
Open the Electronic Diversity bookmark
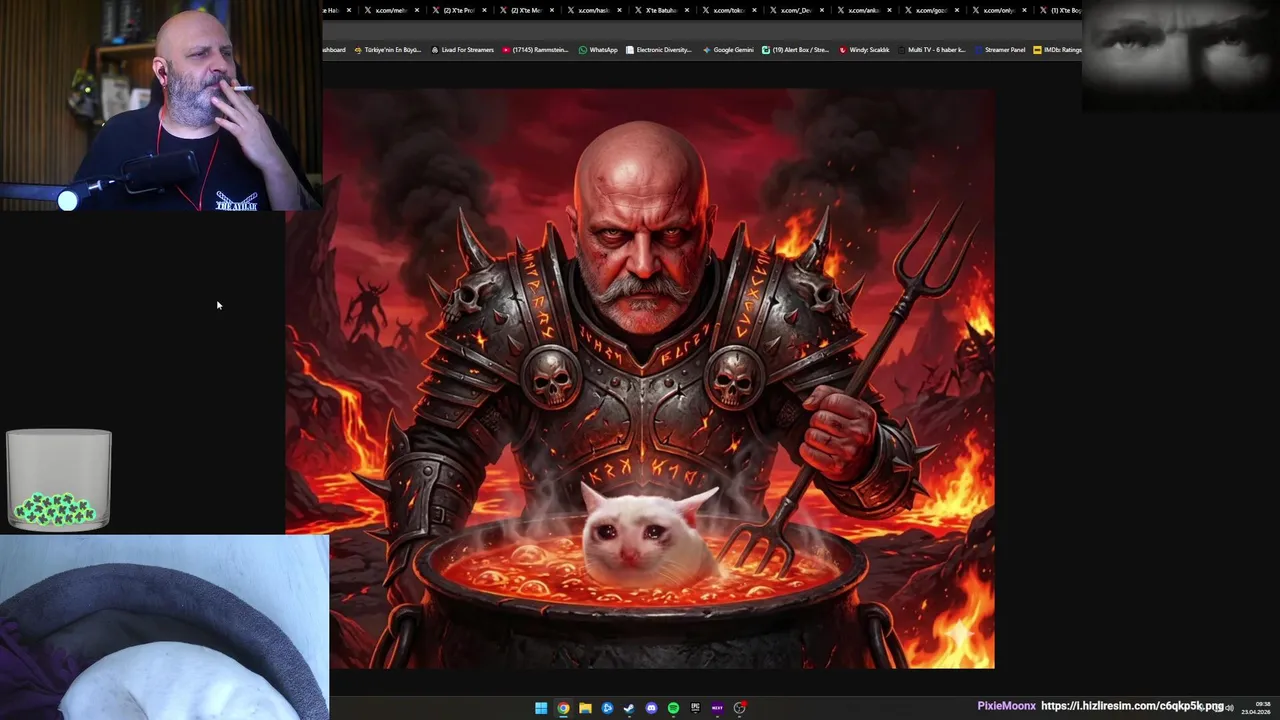coord(659,50)
